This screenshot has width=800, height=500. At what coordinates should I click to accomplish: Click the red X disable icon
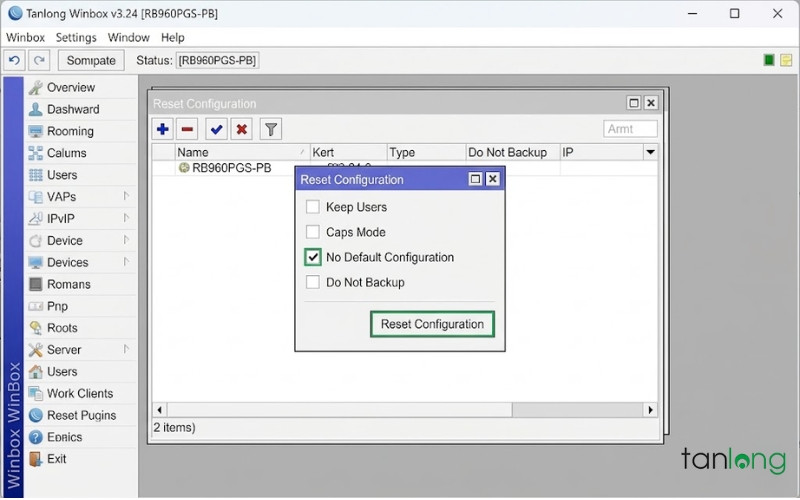click(x=241, y=129)
